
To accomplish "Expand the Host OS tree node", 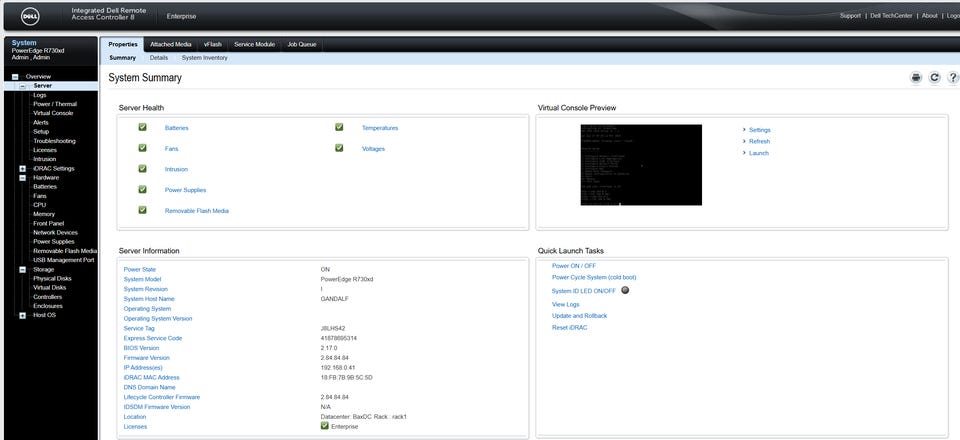I will click(22, 315).
